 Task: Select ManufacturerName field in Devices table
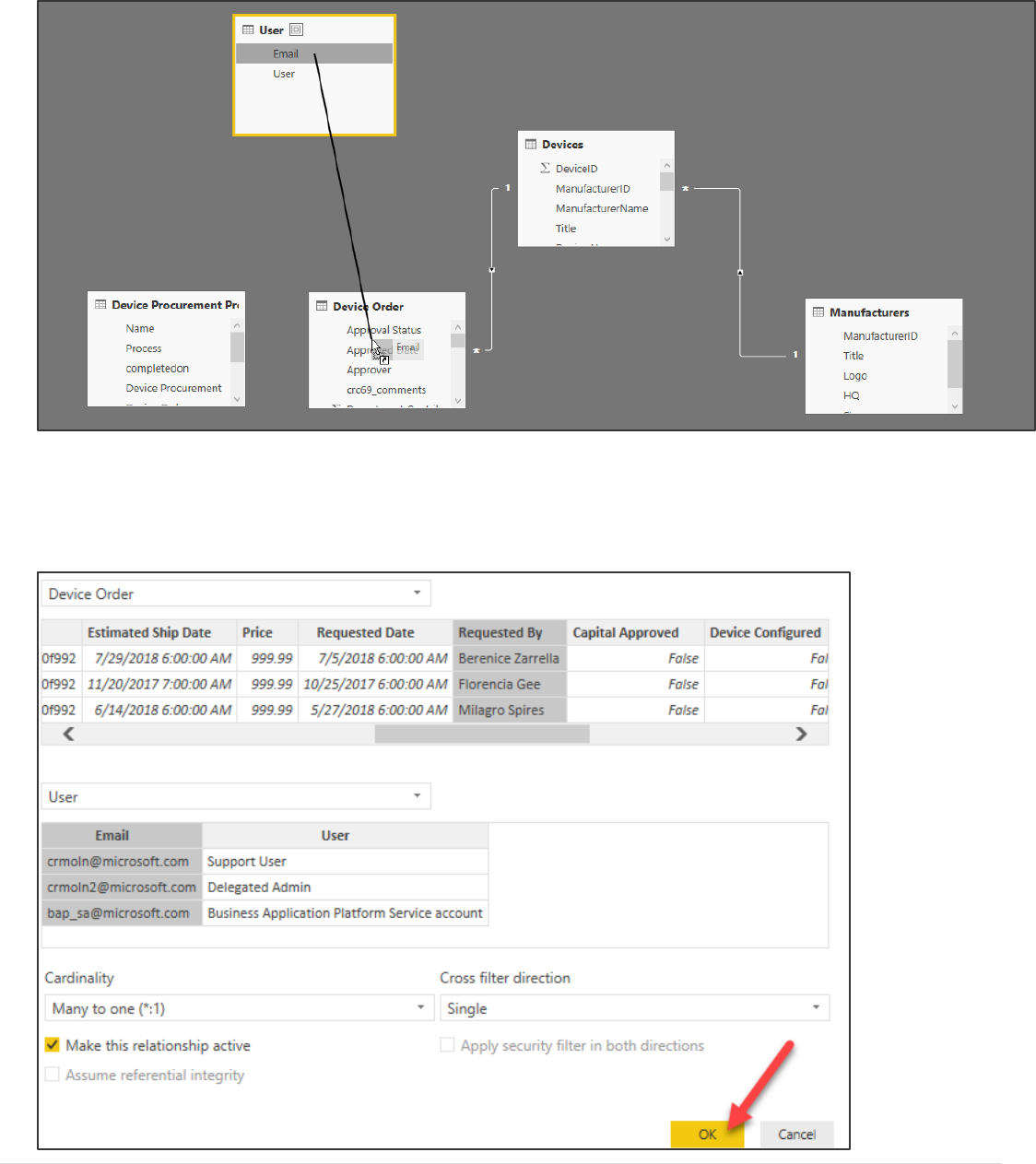click(602, 208)
